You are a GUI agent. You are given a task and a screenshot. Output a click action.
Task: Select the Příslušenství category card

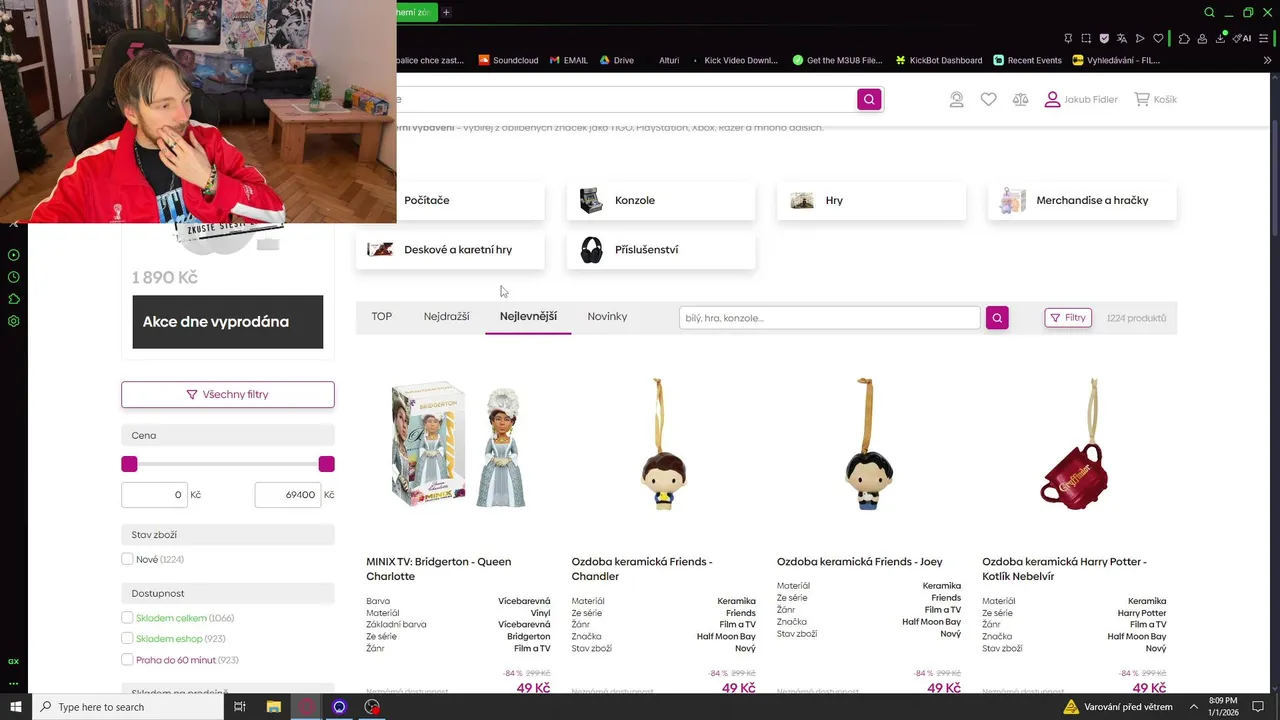pos(661,250)
